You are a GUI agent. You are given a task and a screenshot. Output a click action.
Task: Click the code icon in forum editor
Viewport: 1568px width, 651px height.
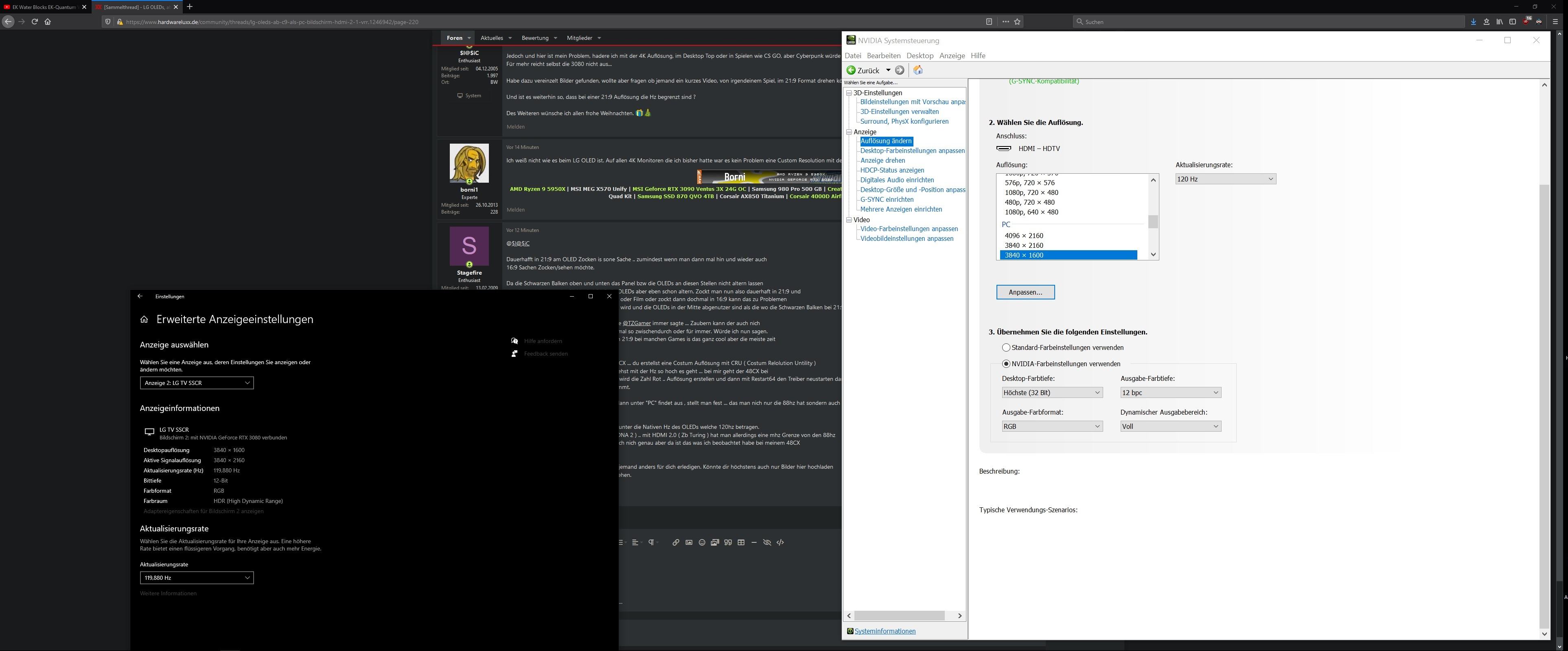pos(780,542)
